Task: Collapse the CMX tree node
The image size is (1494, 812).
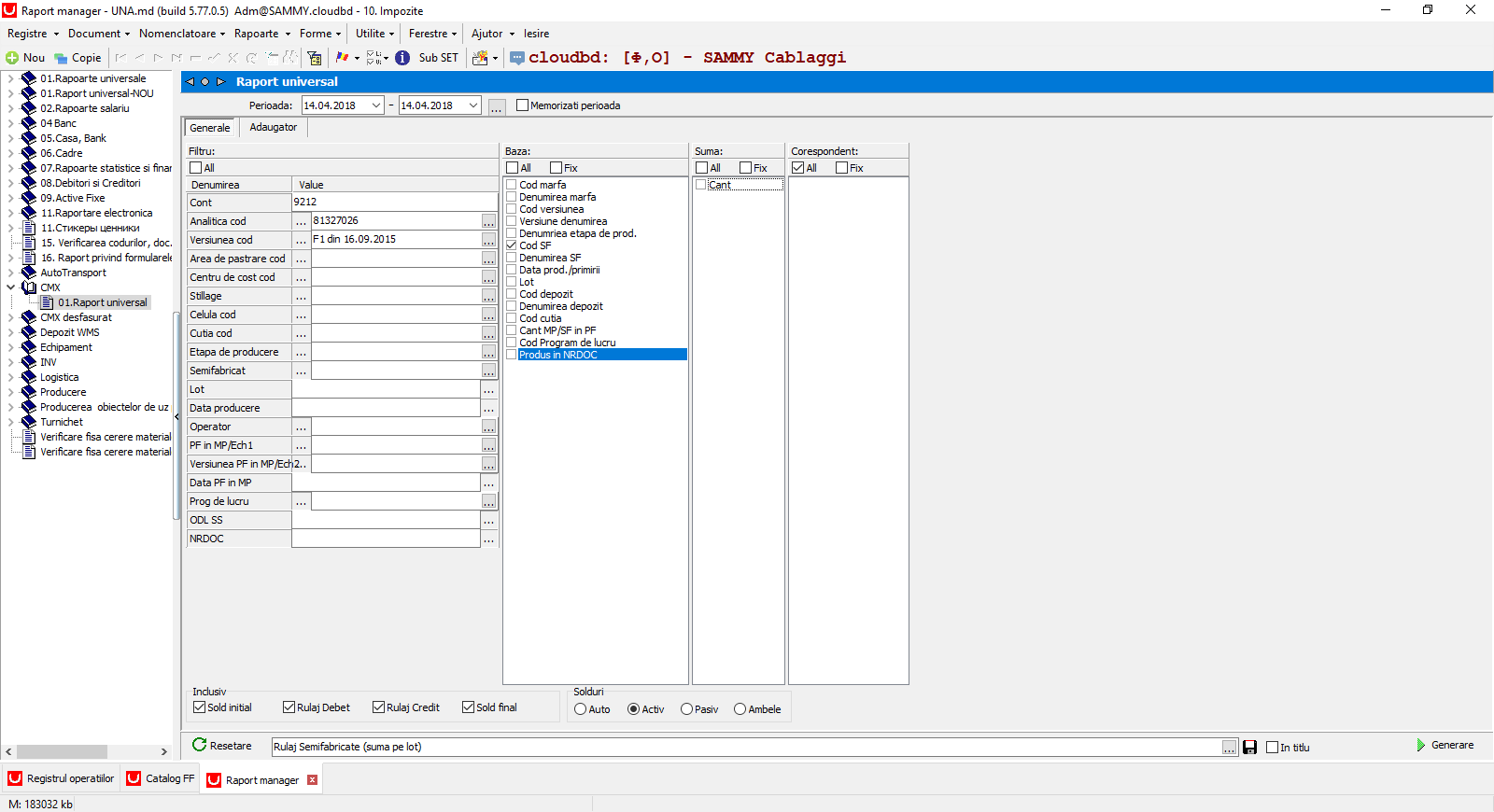Action: (x=11, y=287)
